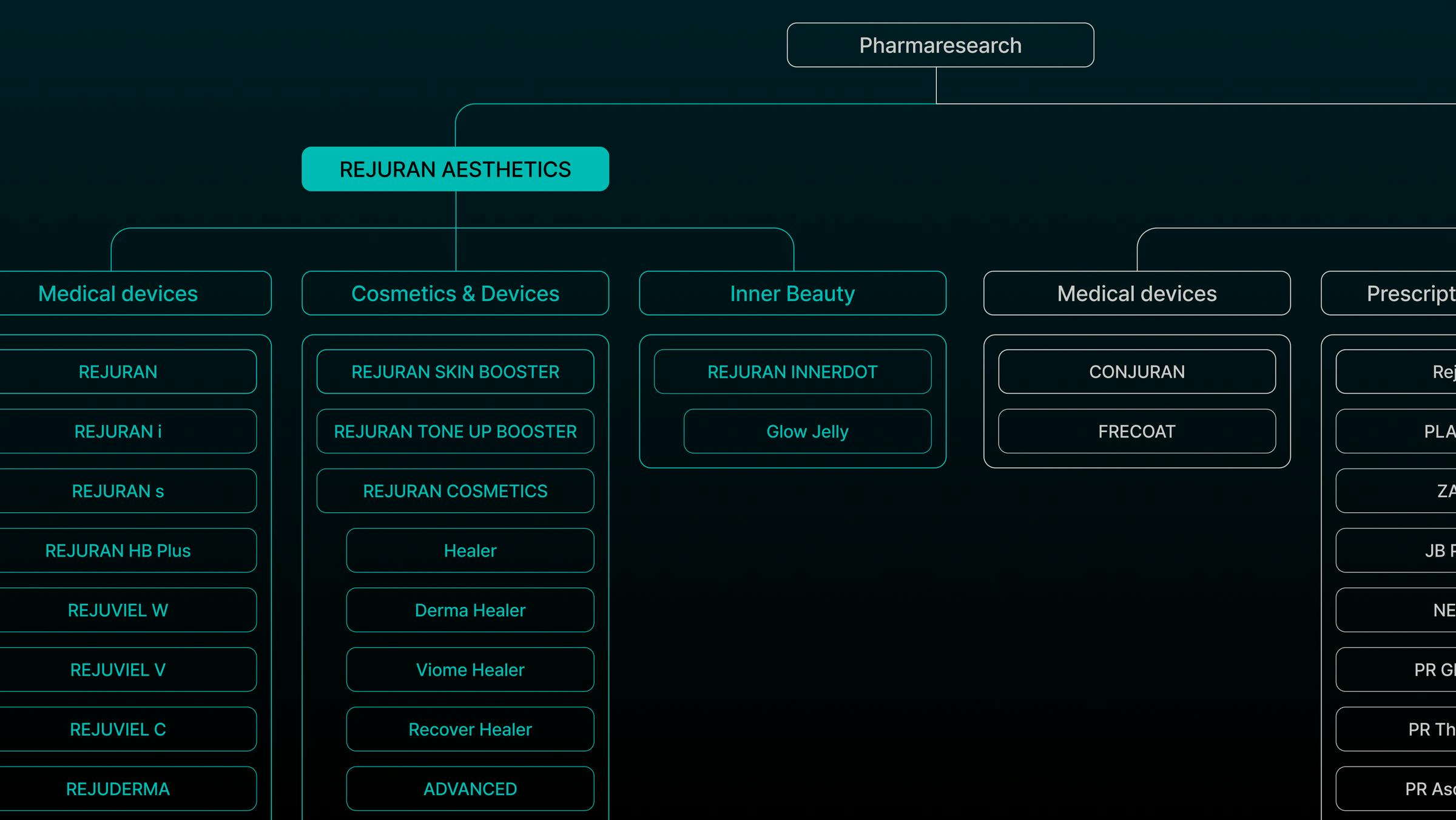Viewport: 1456px width, 820px height.
Task: Select the Cosmetics & Devices category
Action: 455,293
